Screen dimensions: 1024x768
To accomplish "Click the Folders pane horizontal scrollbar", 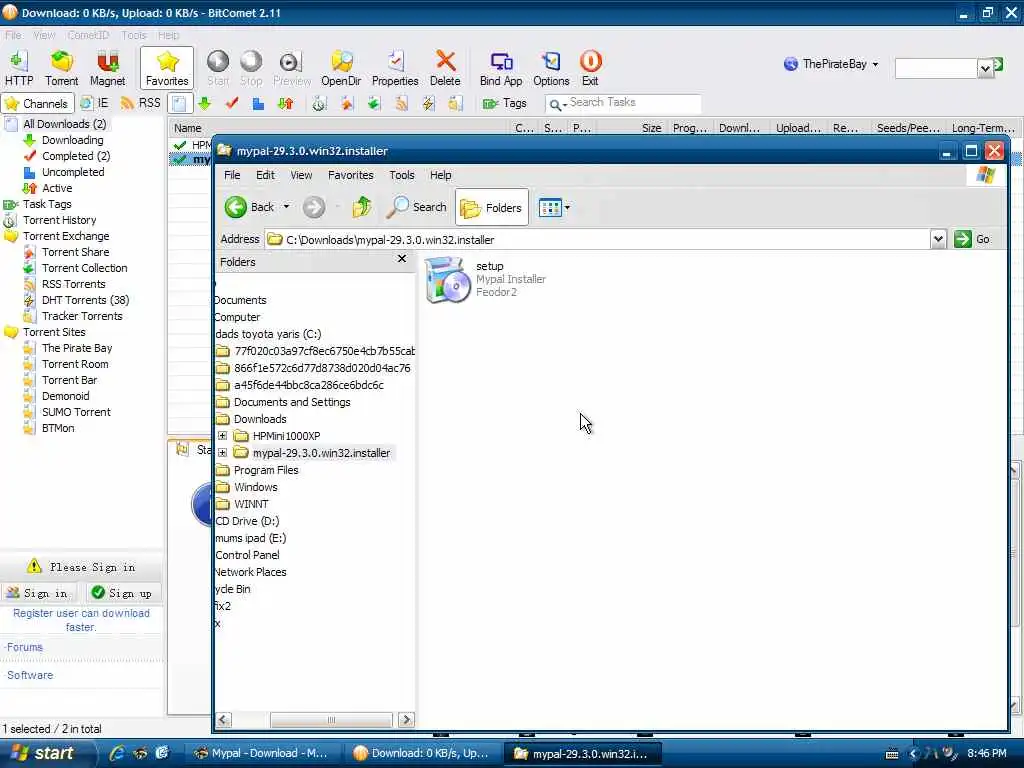I will tap(331, 720).
